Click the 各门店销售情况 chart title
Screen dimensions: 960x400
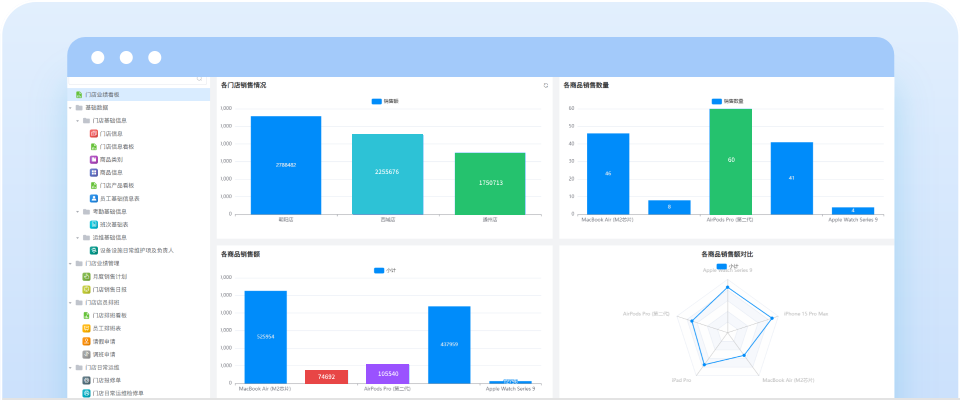pyautogui.click(x=244, y=85)
